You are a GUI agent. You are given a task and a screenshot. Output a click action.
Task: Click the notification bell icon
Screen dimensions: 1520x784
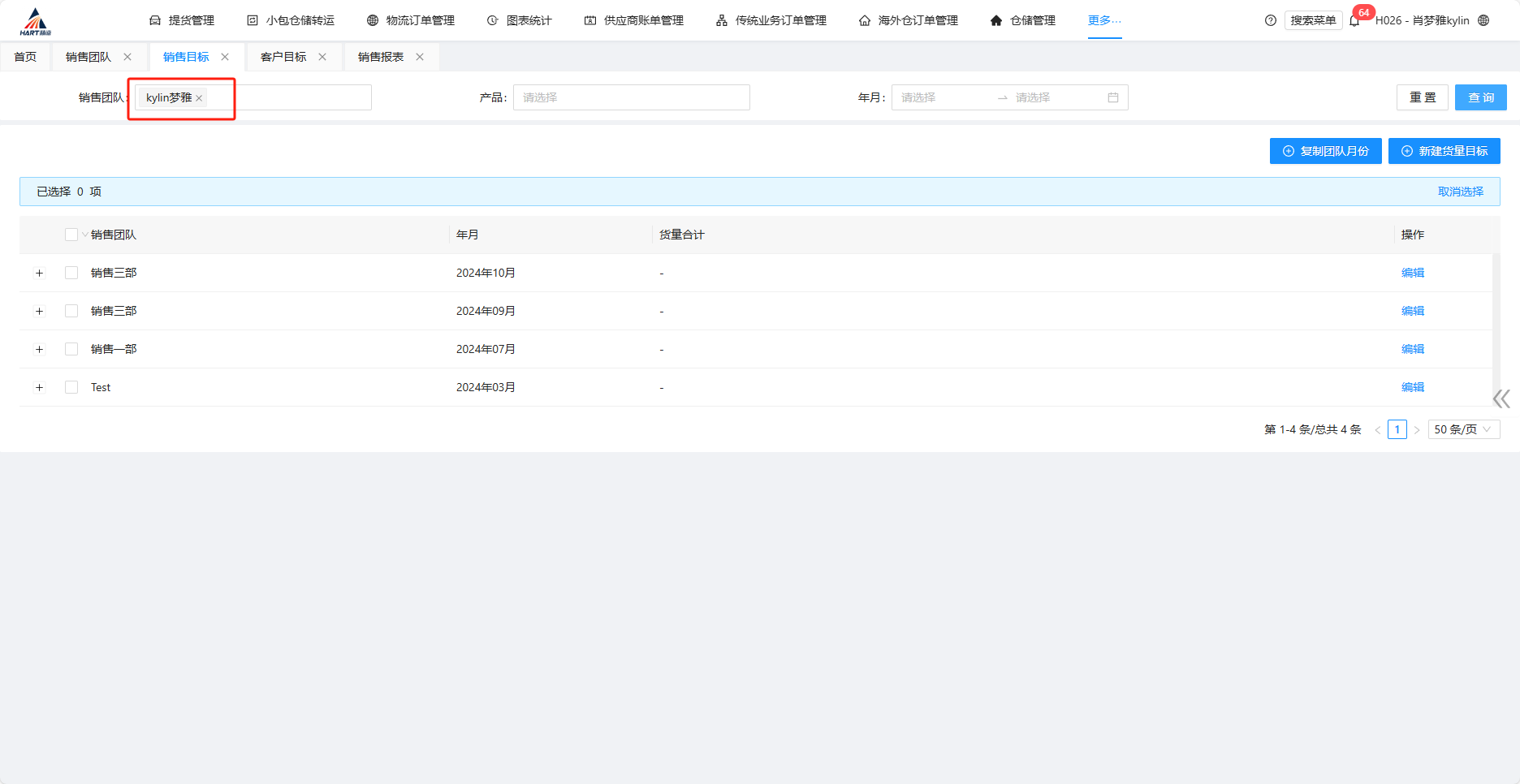1354,21
